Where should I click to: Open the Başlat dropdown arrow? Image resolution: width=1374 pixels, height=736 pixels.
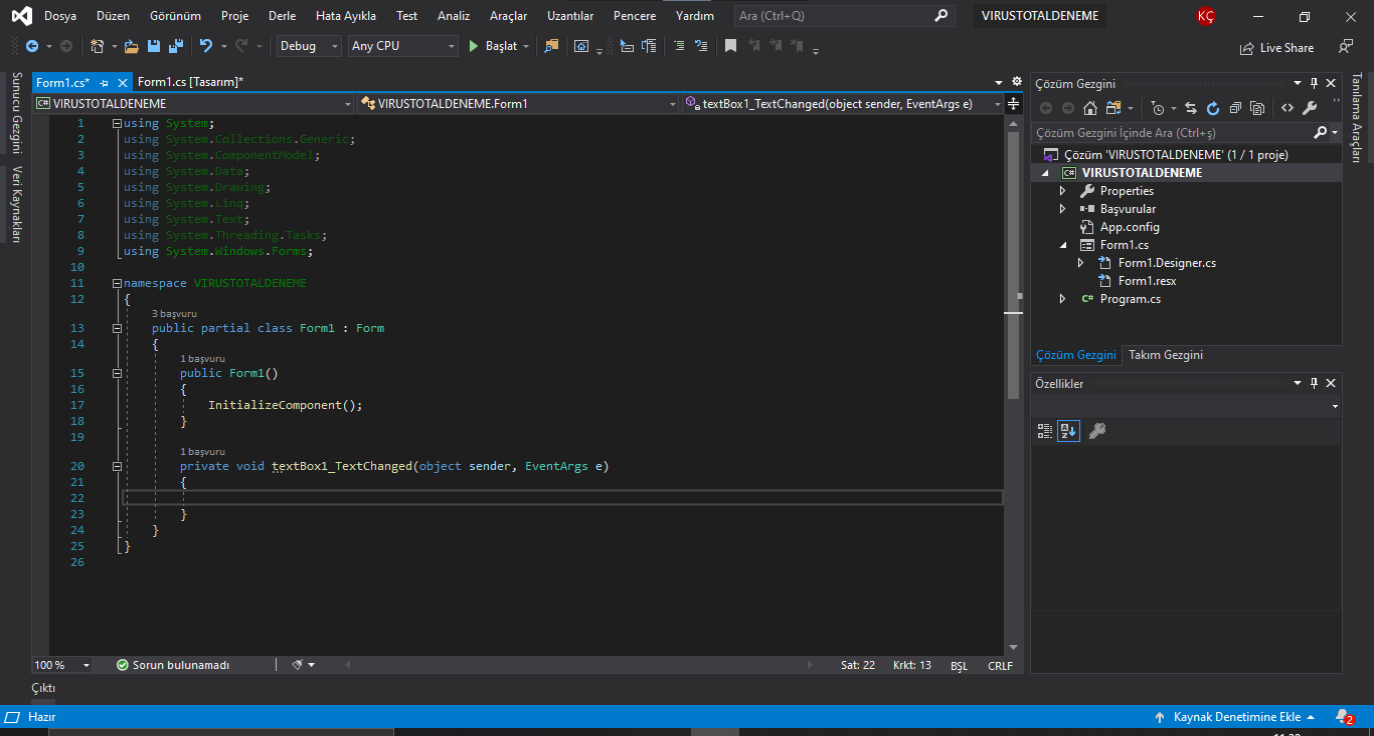point(527,46)
